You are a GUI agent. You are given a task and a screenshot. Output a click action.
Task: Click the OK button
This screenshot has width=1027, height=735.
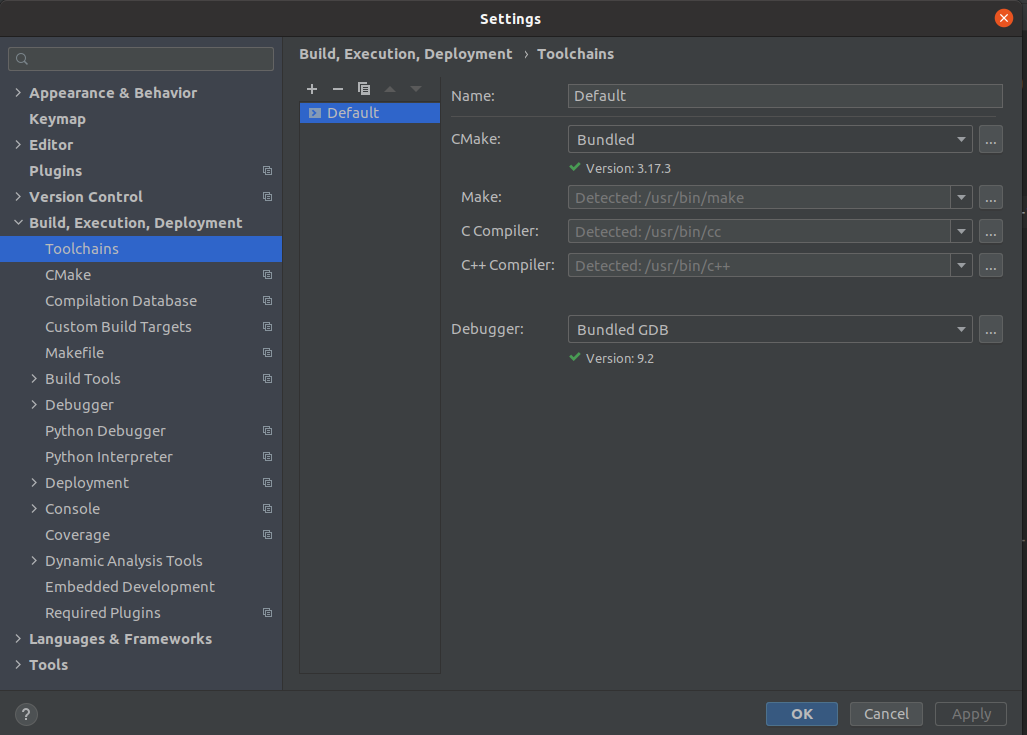tap(802, 714)
